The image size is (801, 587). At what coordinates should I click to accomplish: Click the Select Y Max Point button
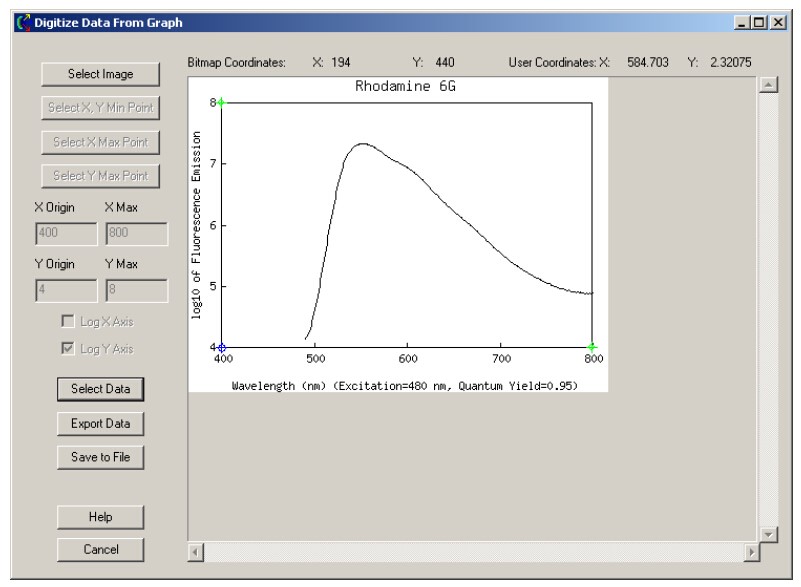tap(100, 176)
